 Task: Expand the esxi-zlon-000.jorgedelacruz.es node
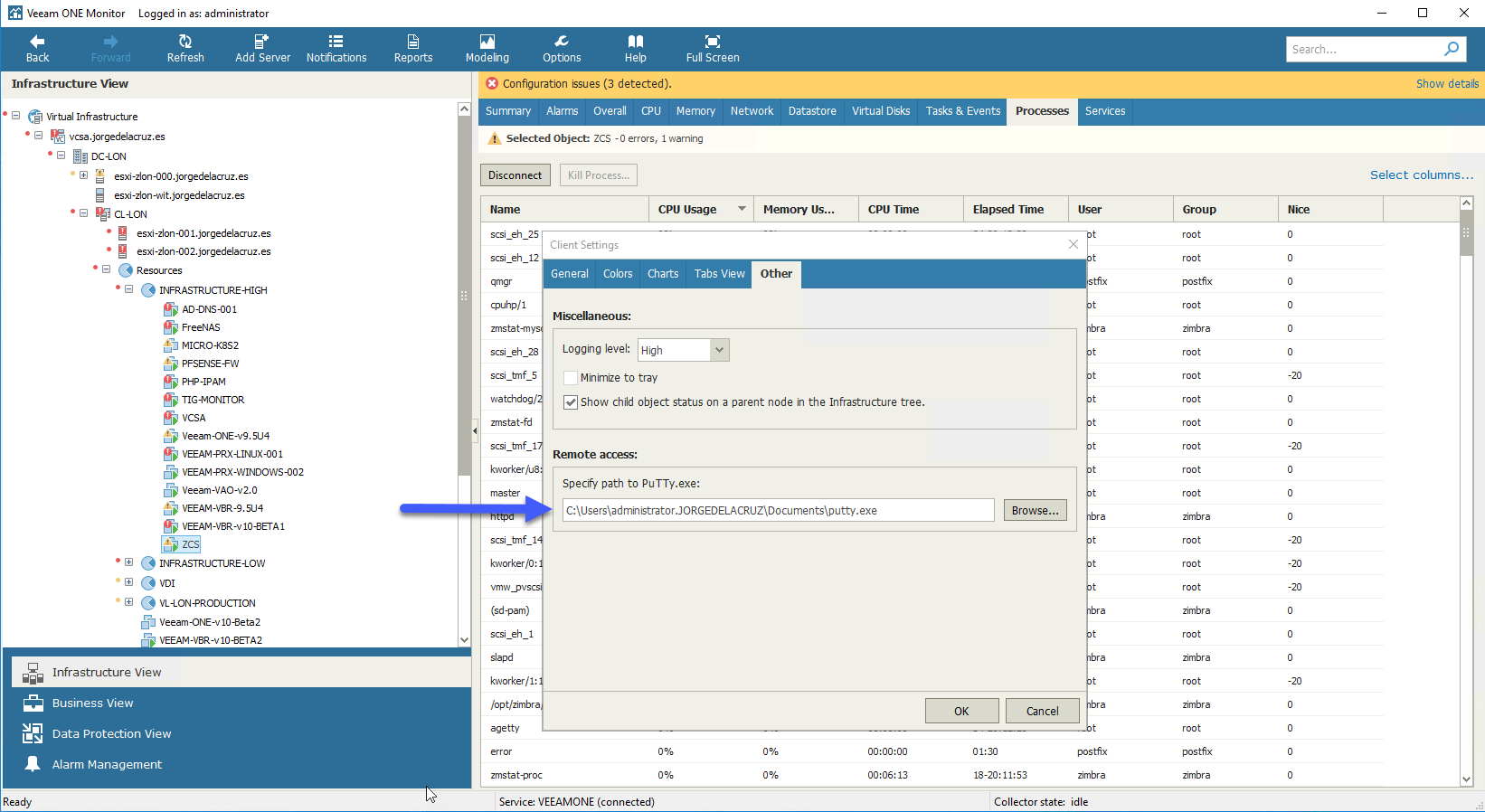click(84, 175)
